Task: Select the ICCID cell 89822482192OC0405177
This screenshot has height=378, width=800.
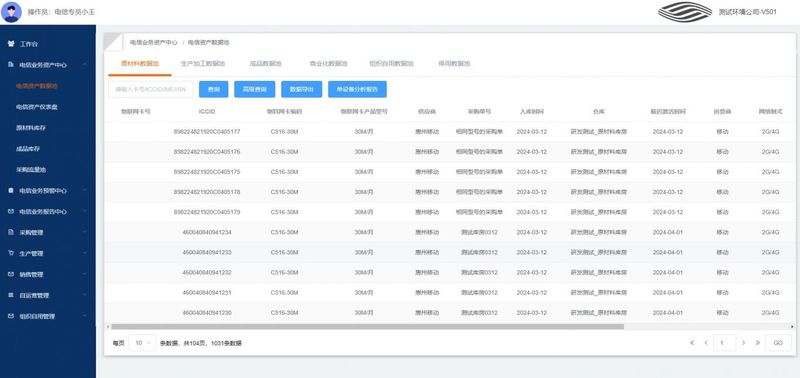Action: click(207, 132)
